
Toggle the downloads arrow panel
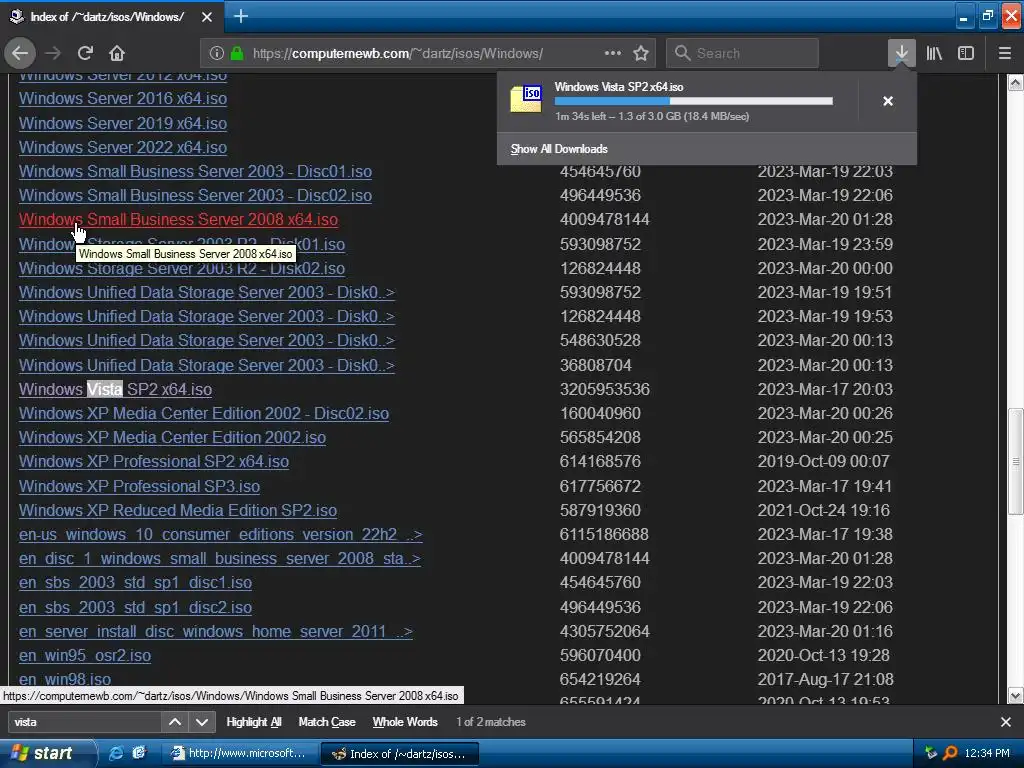pyautogui.click(x=901, y=53)
